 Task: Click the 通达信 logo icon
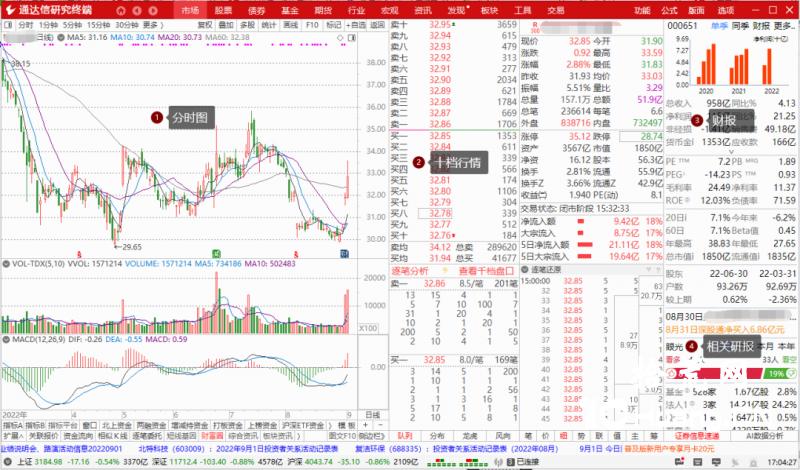pos(10,10)
